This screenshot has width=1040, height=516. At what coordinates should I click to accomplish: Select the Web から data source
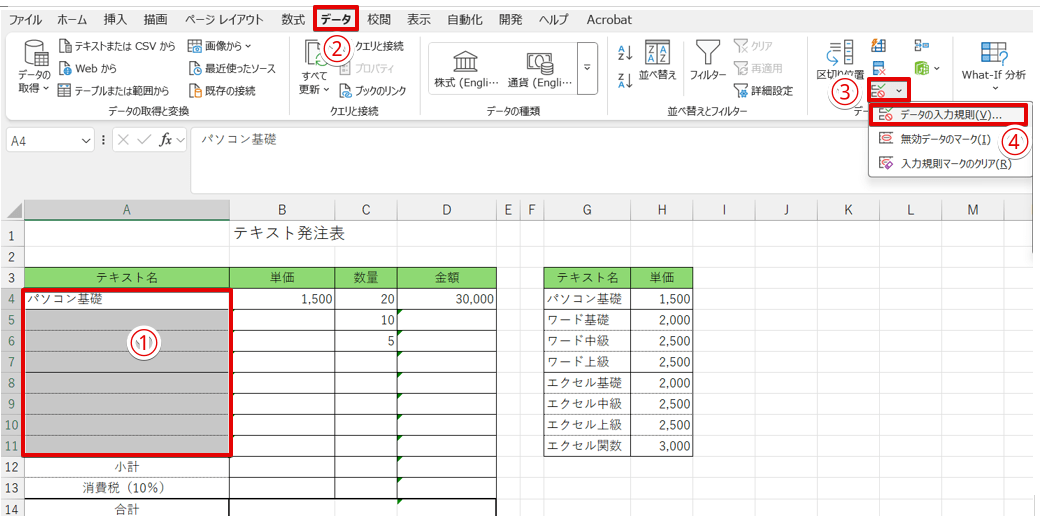tap(88, 68)
